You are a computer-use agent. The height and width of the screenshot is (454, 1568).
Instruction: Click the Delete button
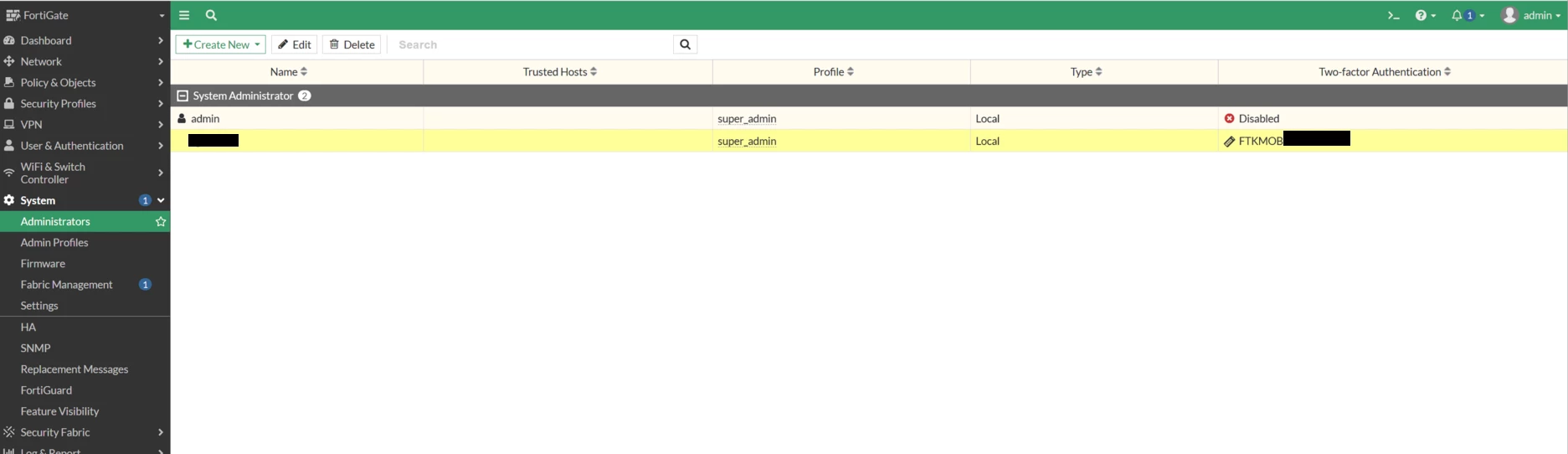[352, 44]
